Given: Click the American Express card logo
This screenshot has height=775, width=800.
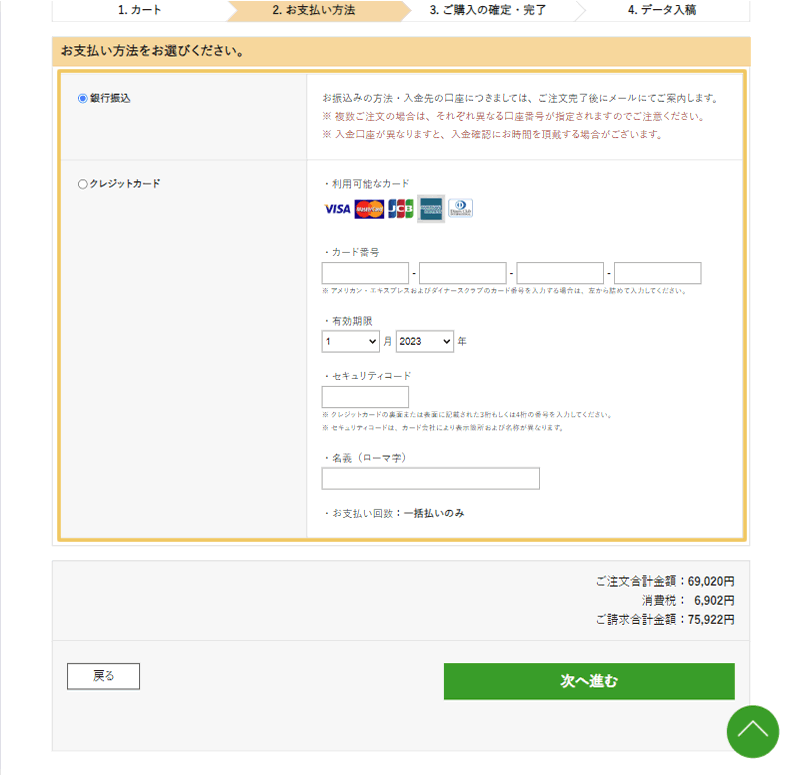Looking at the screenshot, I should [431, 208].
